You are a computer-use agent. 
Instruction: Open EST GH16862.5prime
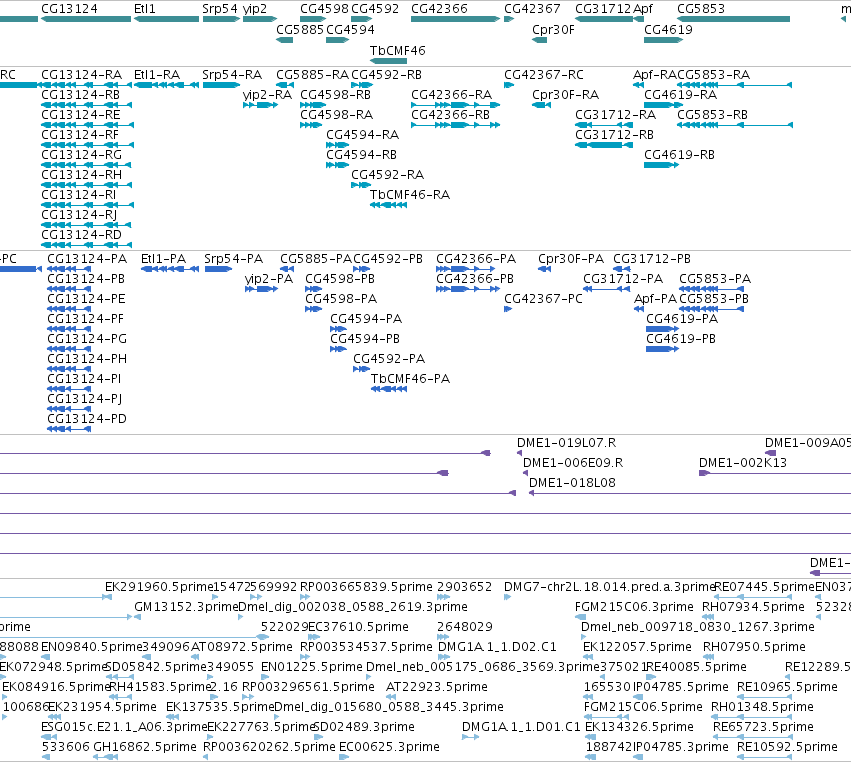coord(145,747)
